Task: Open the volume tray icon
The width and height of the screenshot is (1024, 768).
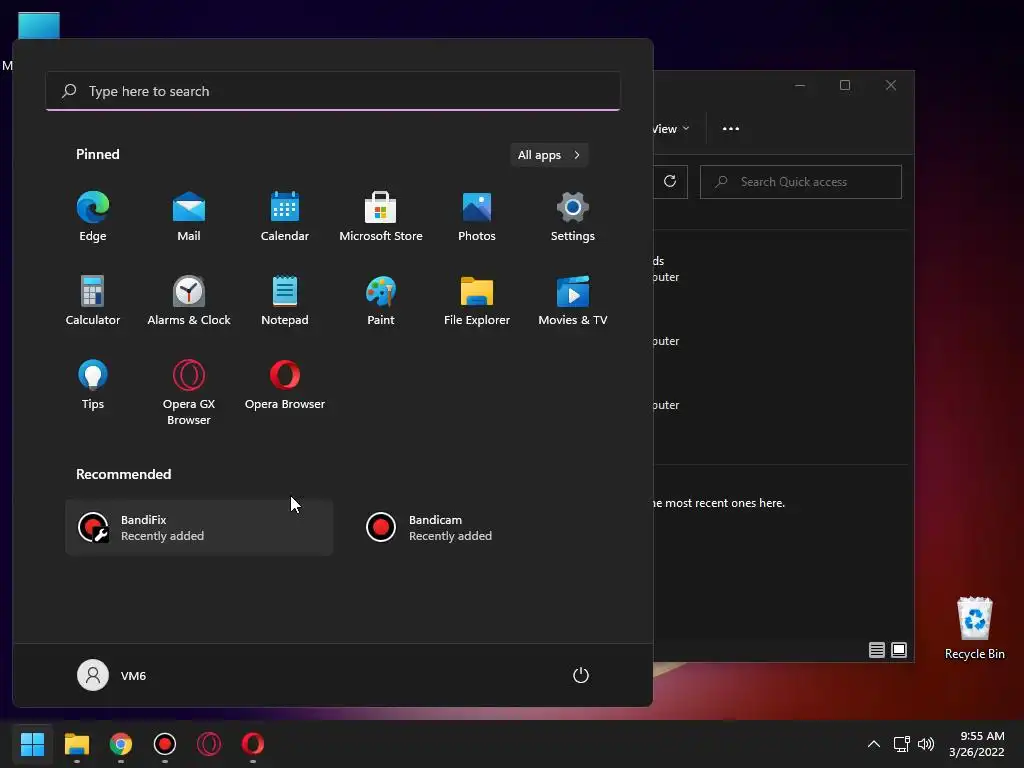Action: 926,744
